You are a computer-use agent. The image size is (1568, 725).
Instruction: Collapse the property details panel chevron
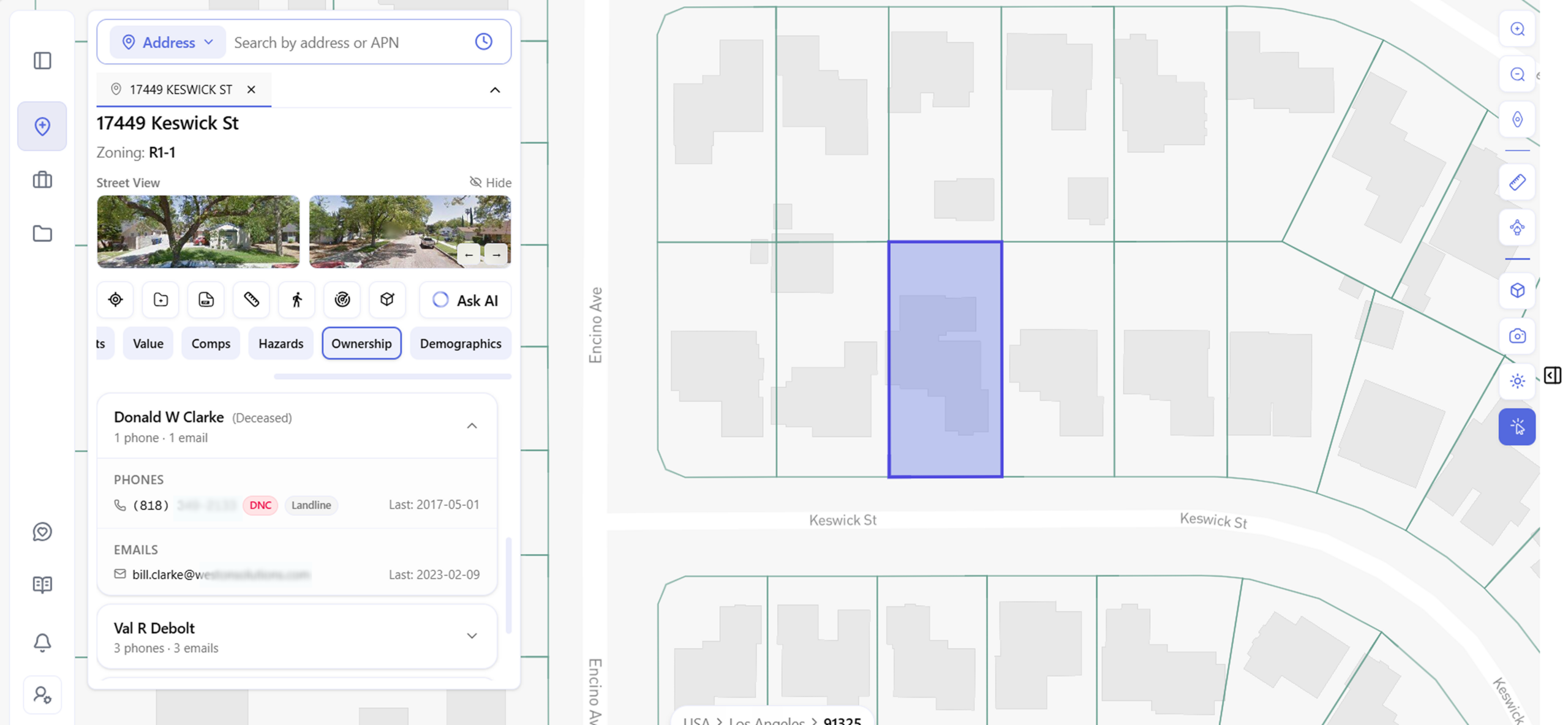[x=495, y=90]
